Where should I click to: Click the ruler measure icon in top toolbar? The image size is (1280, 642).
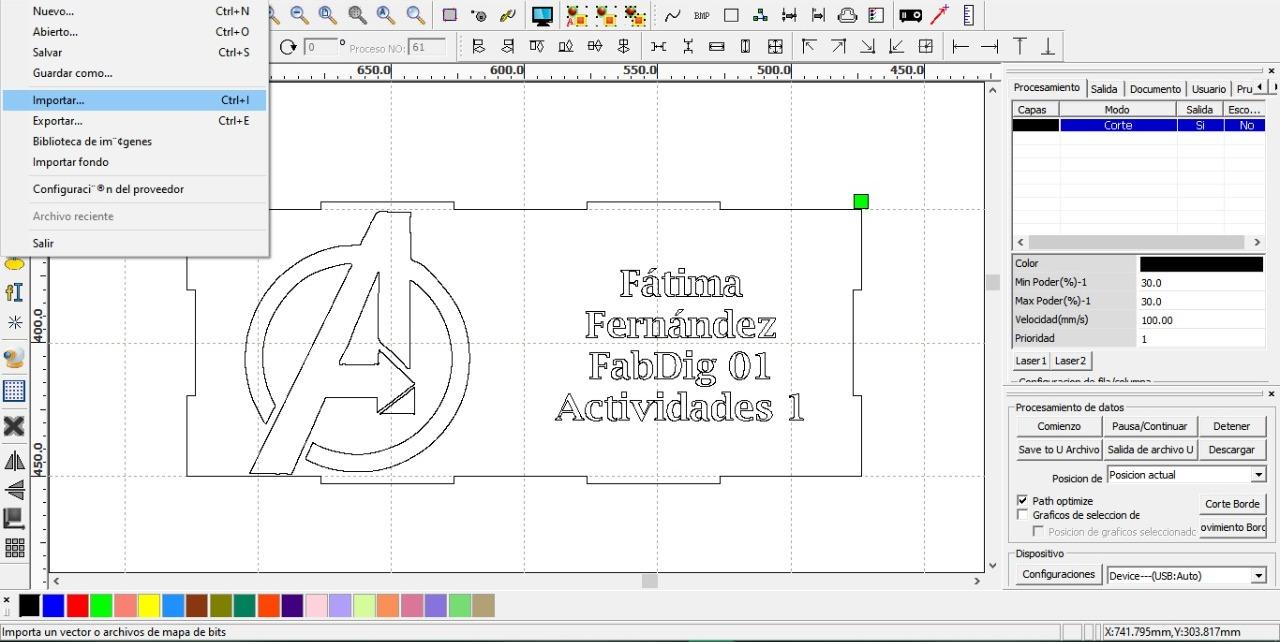(x=968, y=15)
